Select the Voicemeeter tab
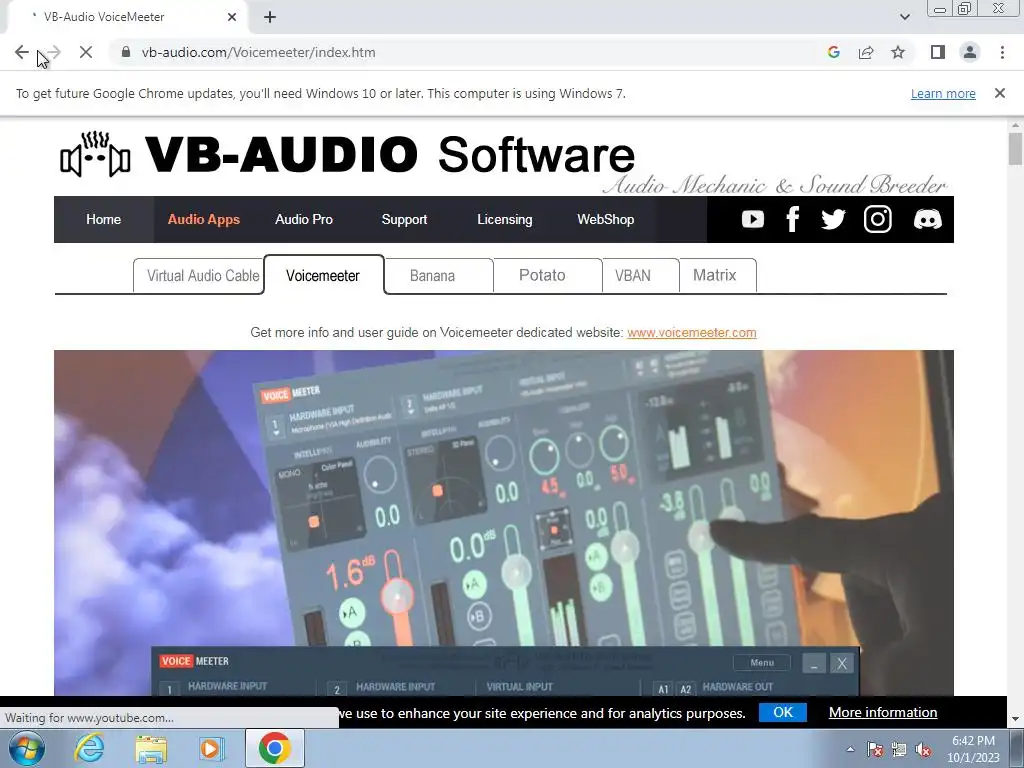Viewport: 1024px width, 768px height. 323,275
